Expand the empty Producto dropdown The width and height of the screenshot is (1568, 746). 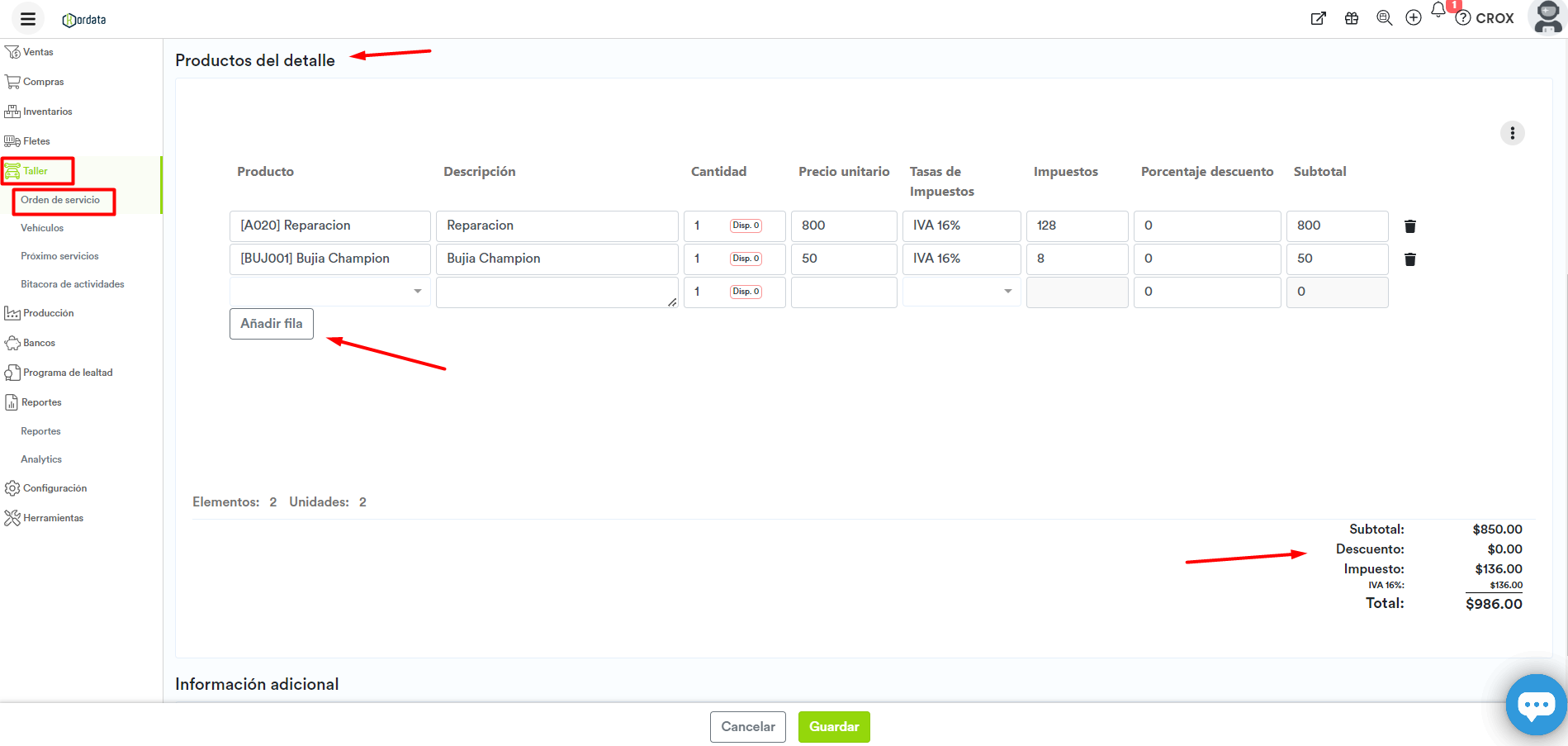point(330,292)
